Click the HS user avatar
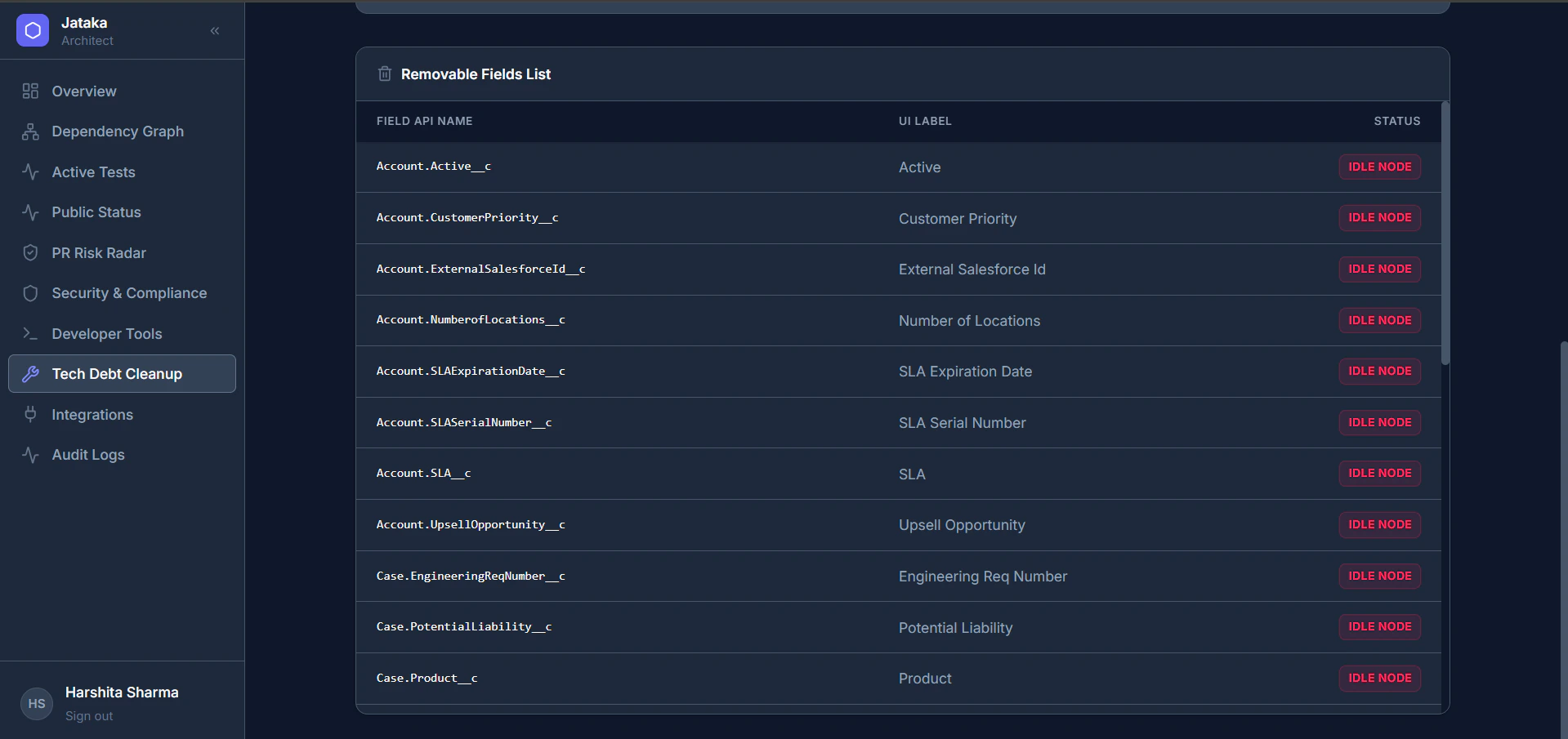 click(x=37, y=704)
